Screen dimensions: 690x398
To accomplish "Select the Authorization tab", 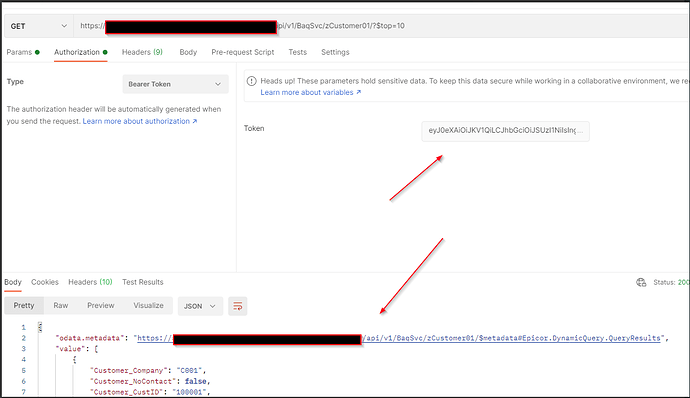I will [x=81, y=52].
